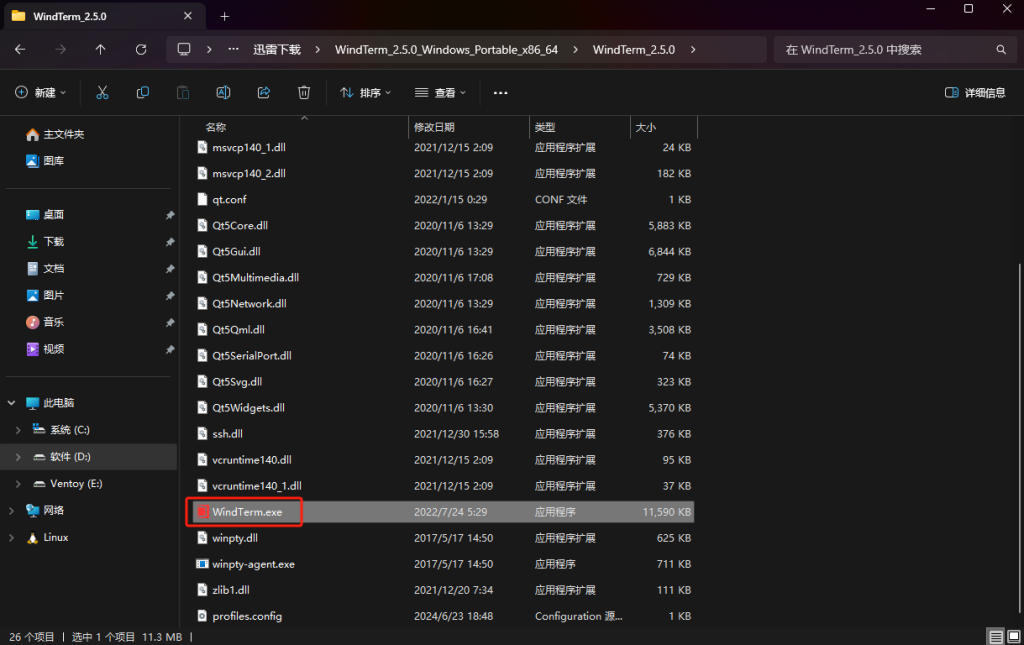This screenshot has height=645, width=1024.
Task: Click 迅雷下载 in the breadcrumb path
Action: pos(276,49)
